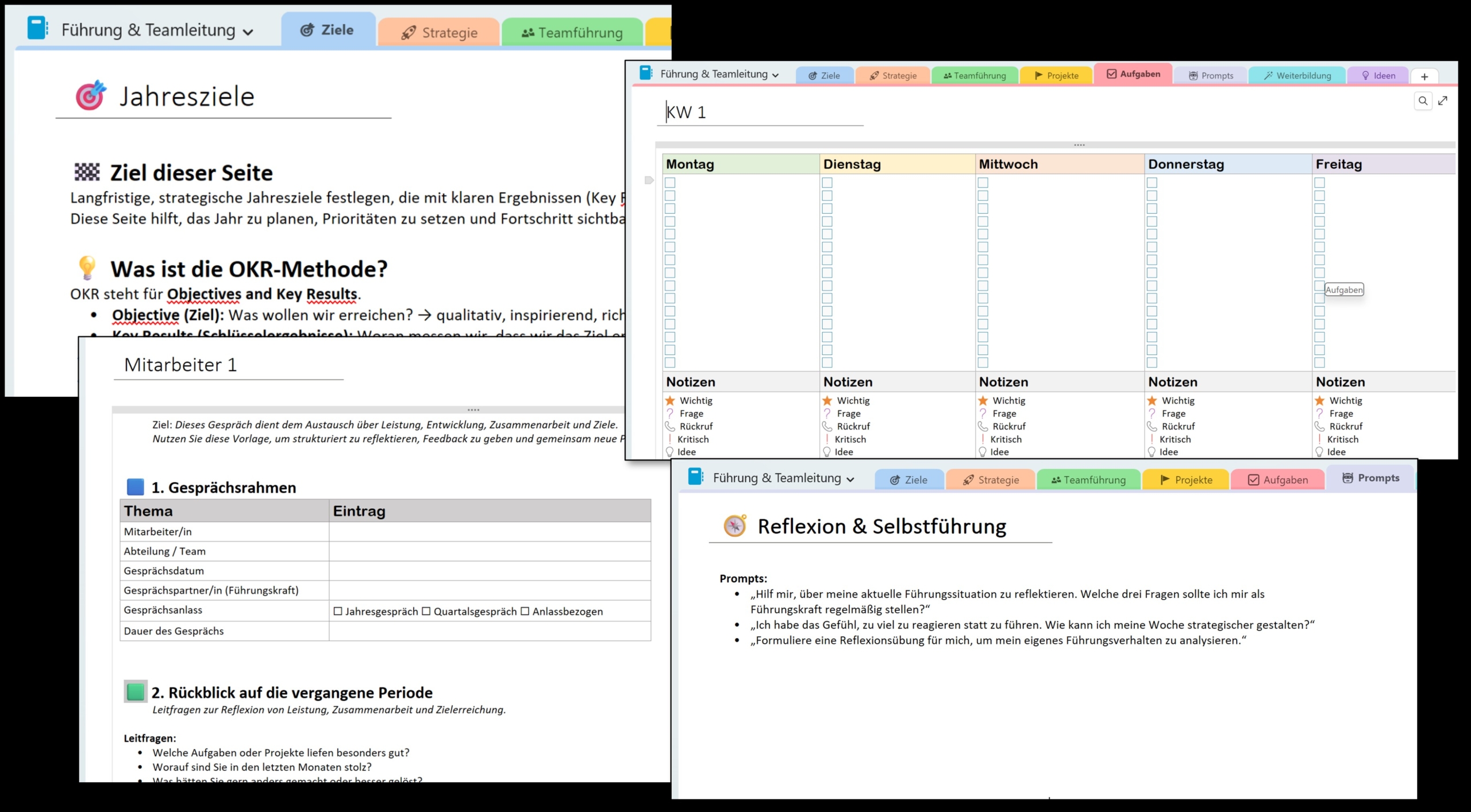Click the Rückruf phone tag under Mittwoch
This screenshot has width=1471, height=812.
983,426
